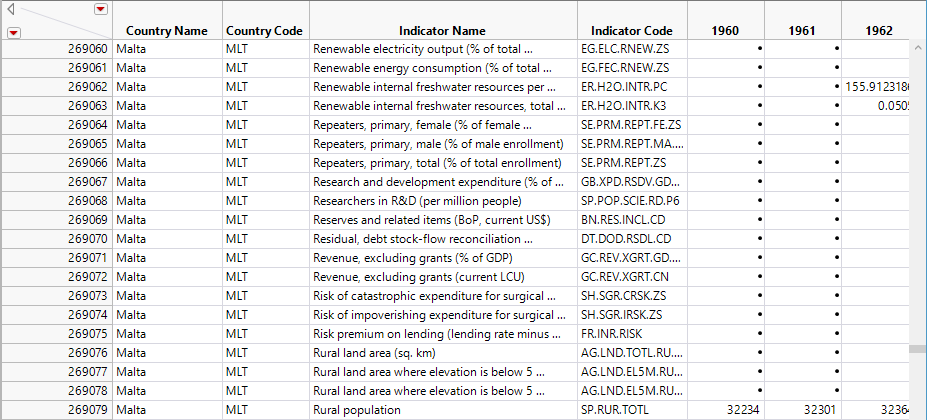The width and height of the screenshot is (927, 420).
Task: Select row number 269076
Action: [56, 353]
